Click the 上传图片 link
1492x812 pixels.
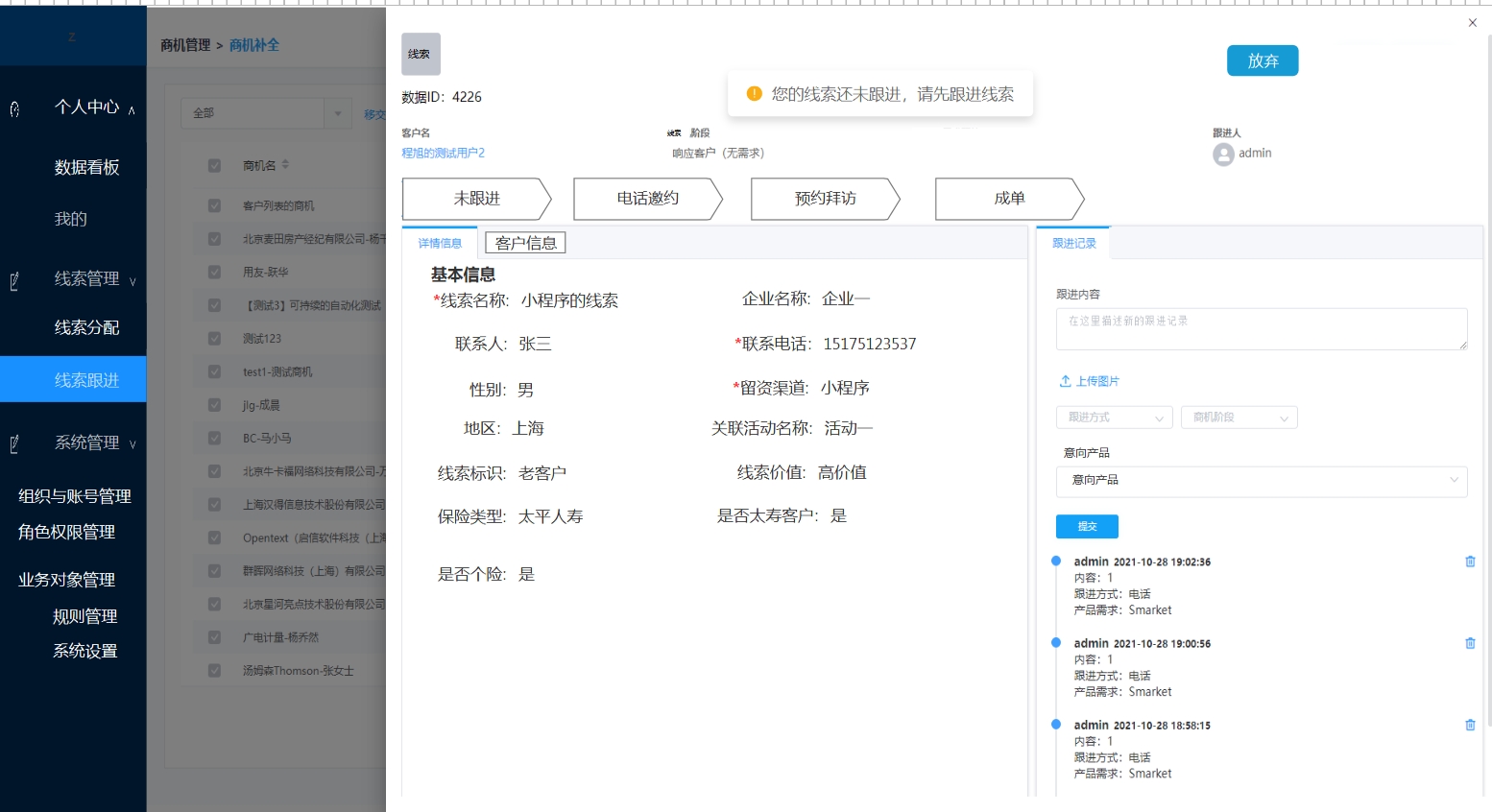tap(1097, 381)
